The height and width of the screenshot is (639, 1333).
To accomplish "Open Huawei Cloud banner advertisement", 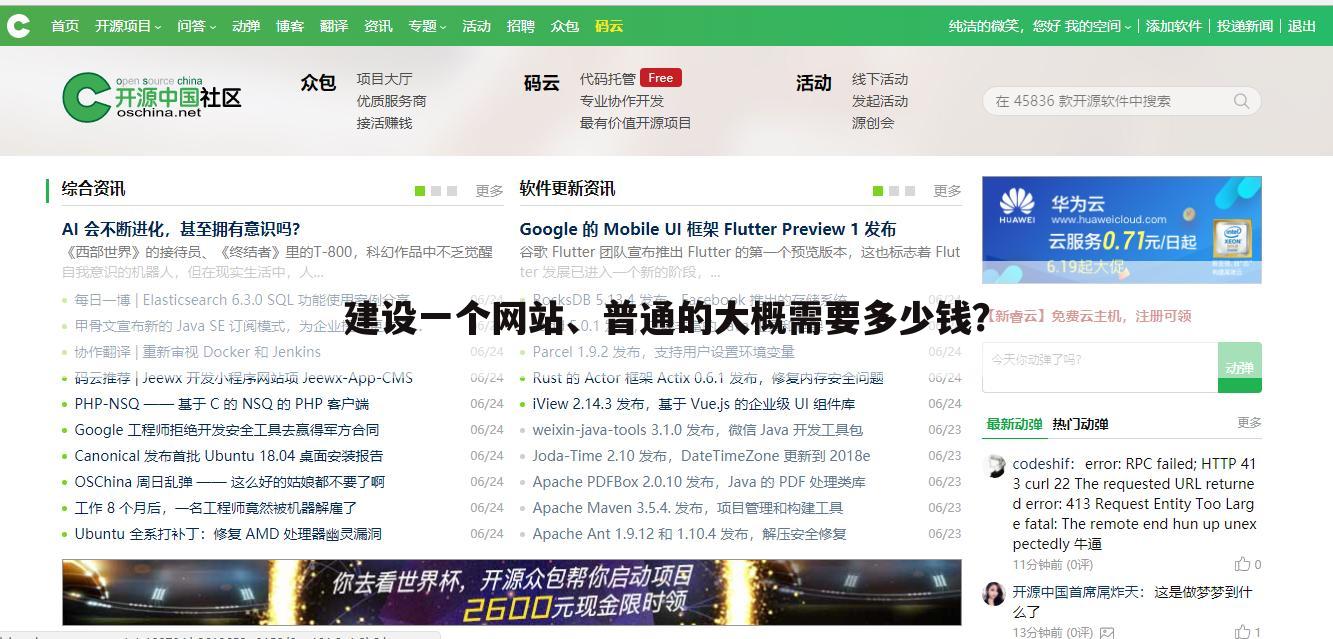I will pos(1122,230).
